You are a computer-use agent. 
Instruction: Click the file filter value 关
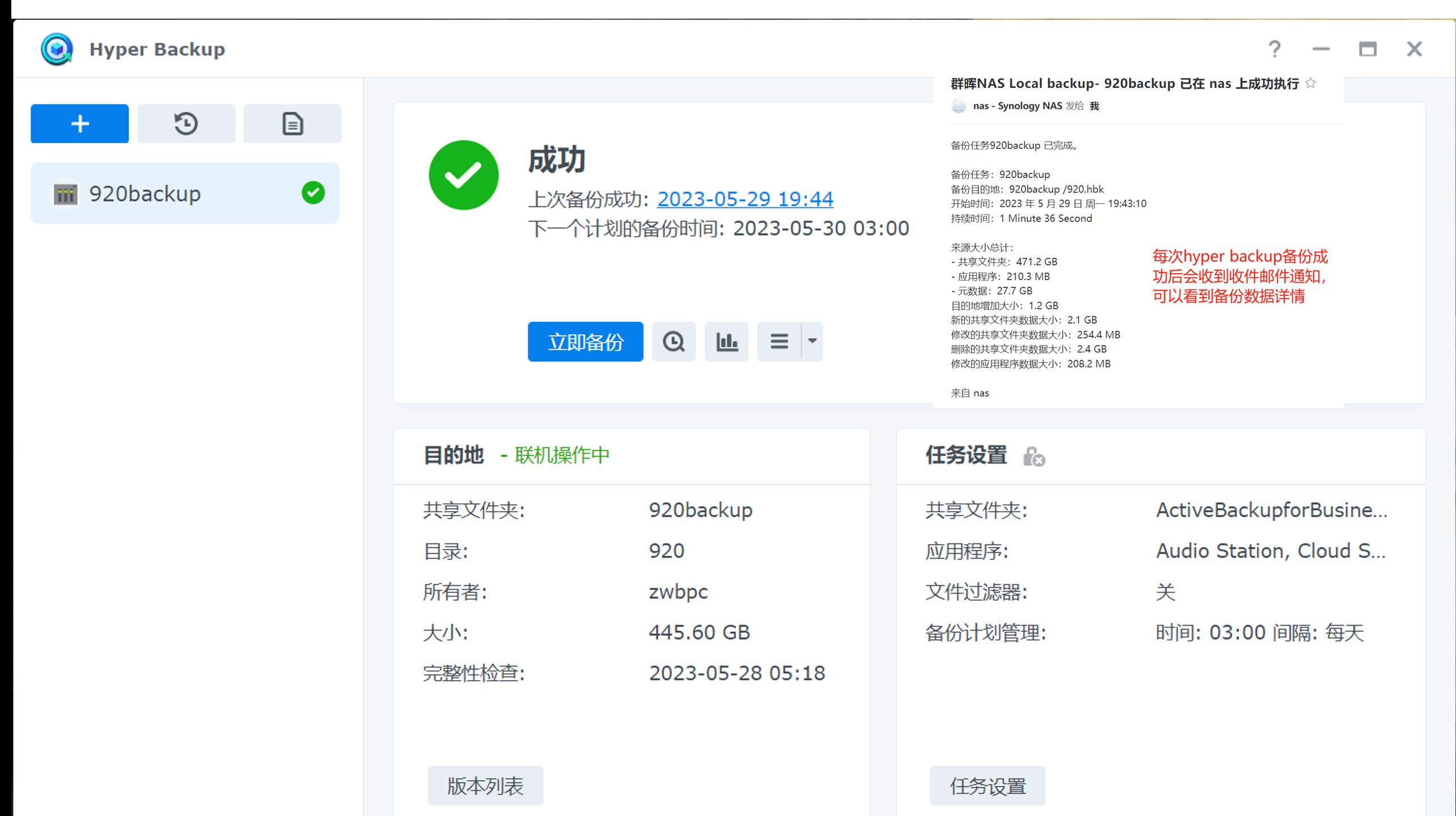(1166, 592)
